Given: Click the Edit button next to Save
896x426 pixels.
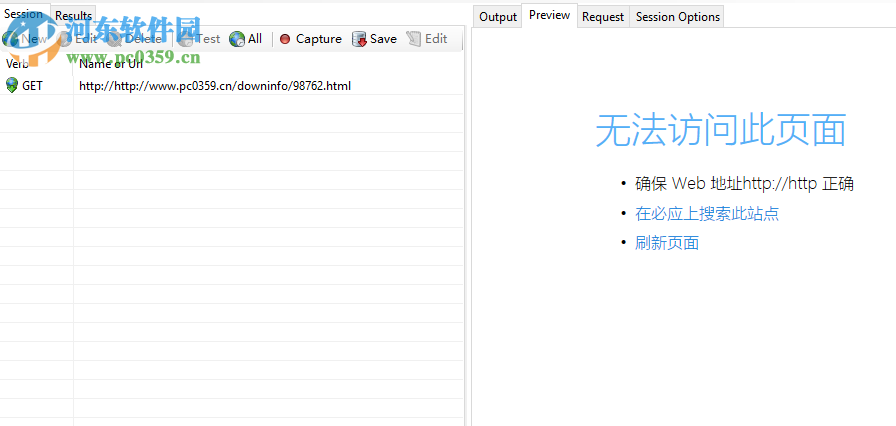Looking at the screenshot, I should 427,39.
